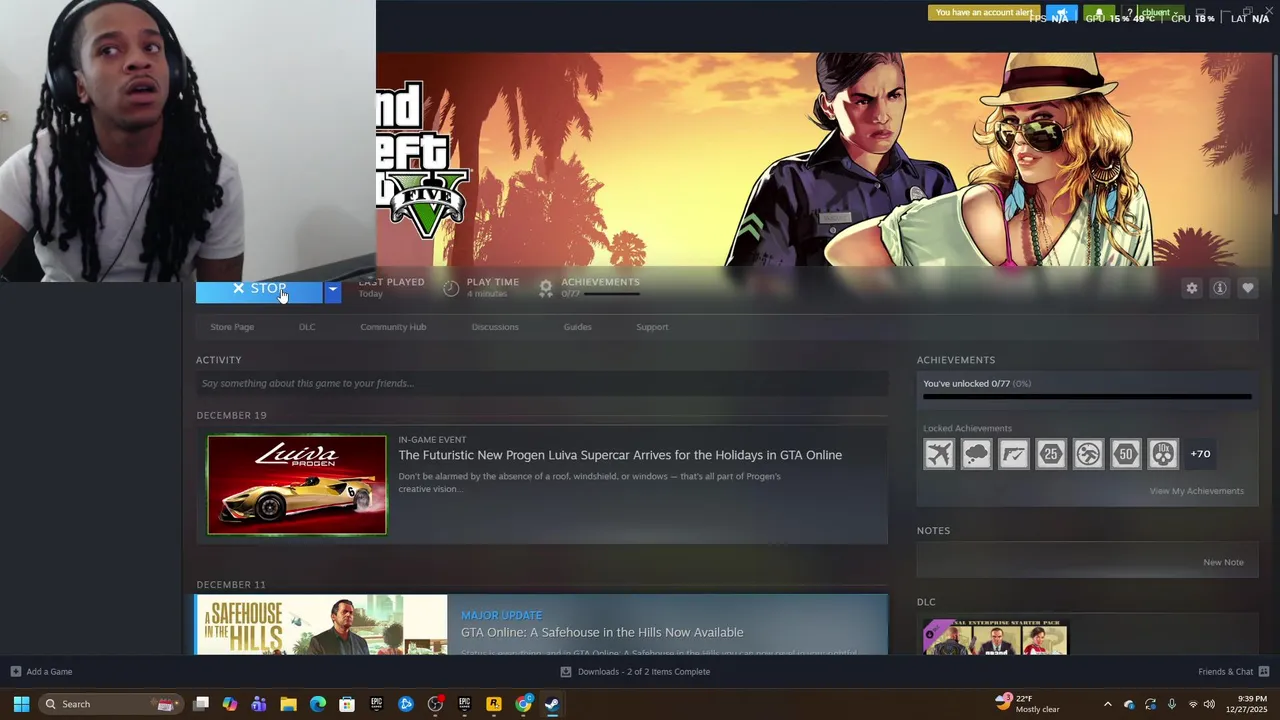Image resolution: width=1280 pixels, height=720 pixels.
Task: Expand hidden system tray icons chevron
Action: click(1107, 704)
